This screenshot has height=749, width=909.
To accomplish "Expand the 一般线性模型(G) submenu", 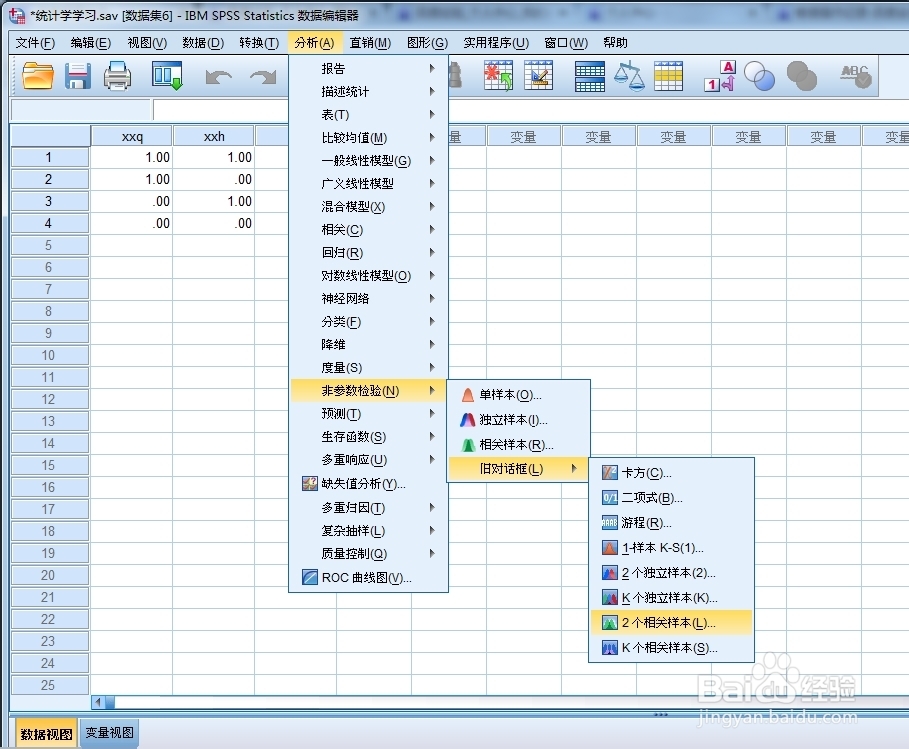I will click(x=368, y=161).
